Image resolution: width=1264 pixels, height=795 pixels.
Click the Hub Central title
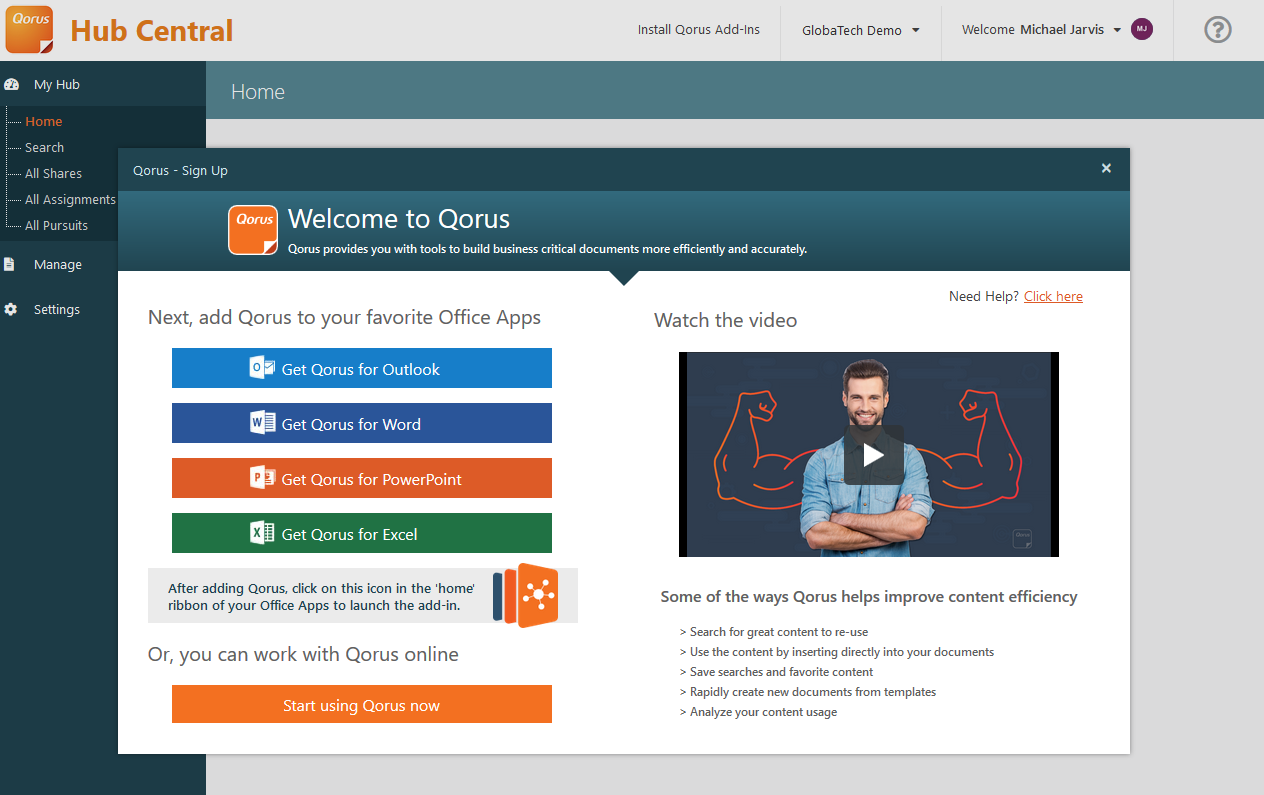(x=152, y=31)
